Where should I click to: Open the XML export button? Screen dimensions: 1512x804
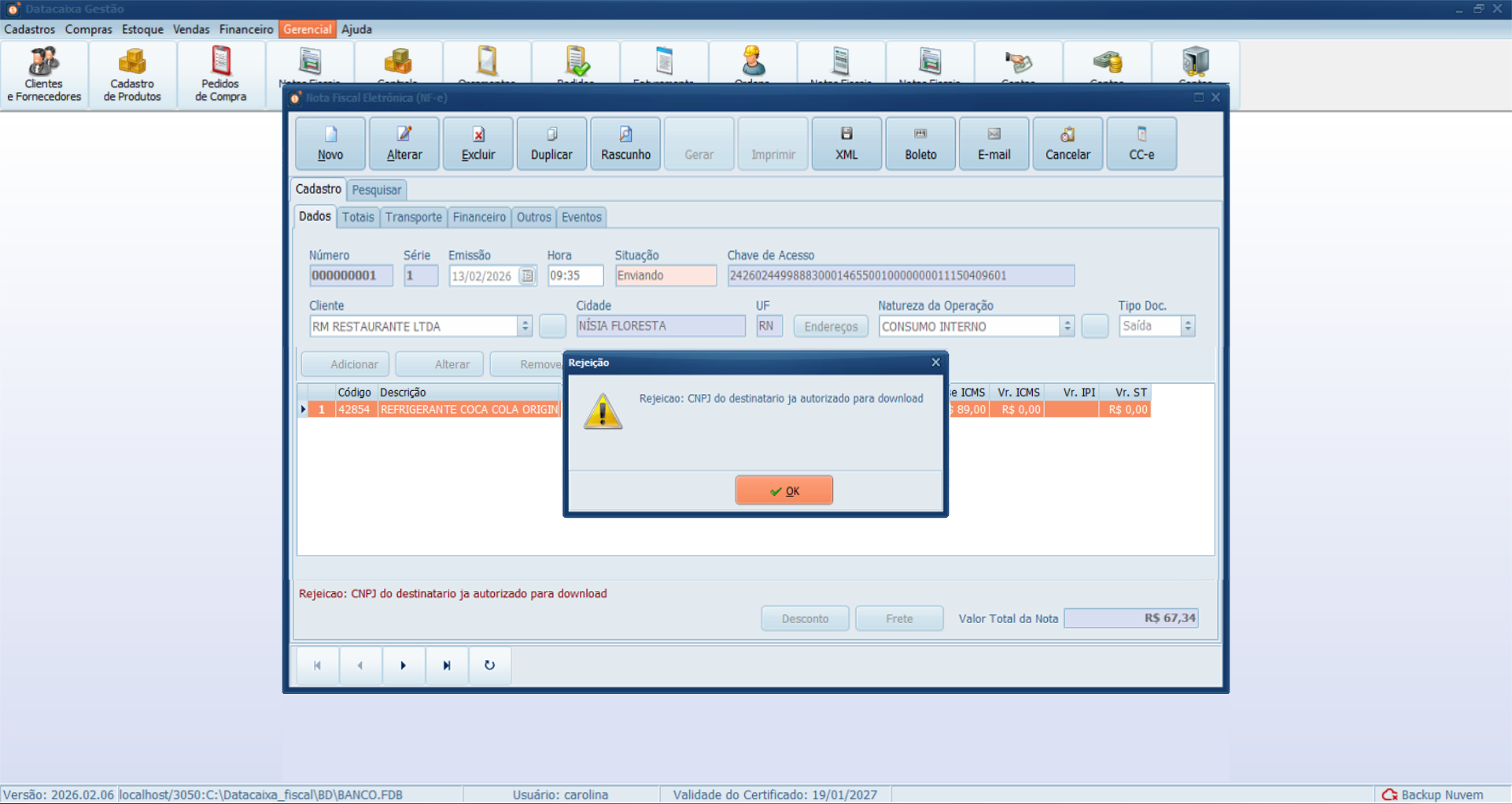(846, 143)
